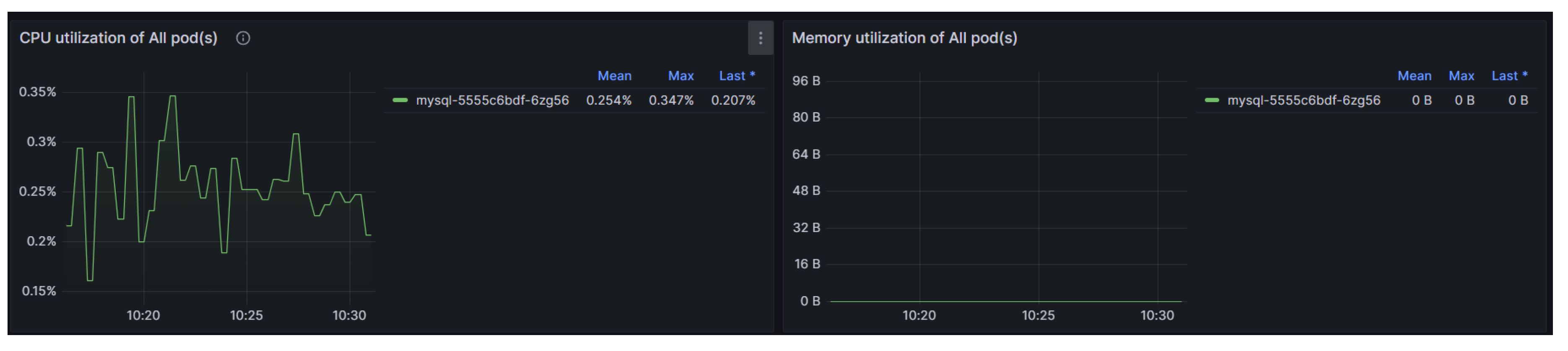Click the 10:30 time label under the Memory graph
This screenshot has height=351, width=1568.
pyautogui.click(x=1157, y=316)
